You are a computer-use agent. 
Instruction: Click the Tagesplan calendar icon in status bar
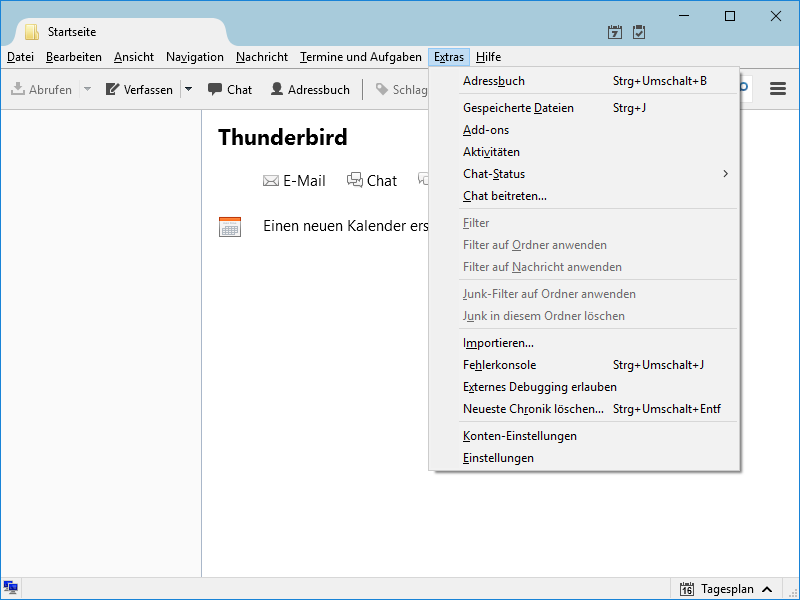(687, 589)
